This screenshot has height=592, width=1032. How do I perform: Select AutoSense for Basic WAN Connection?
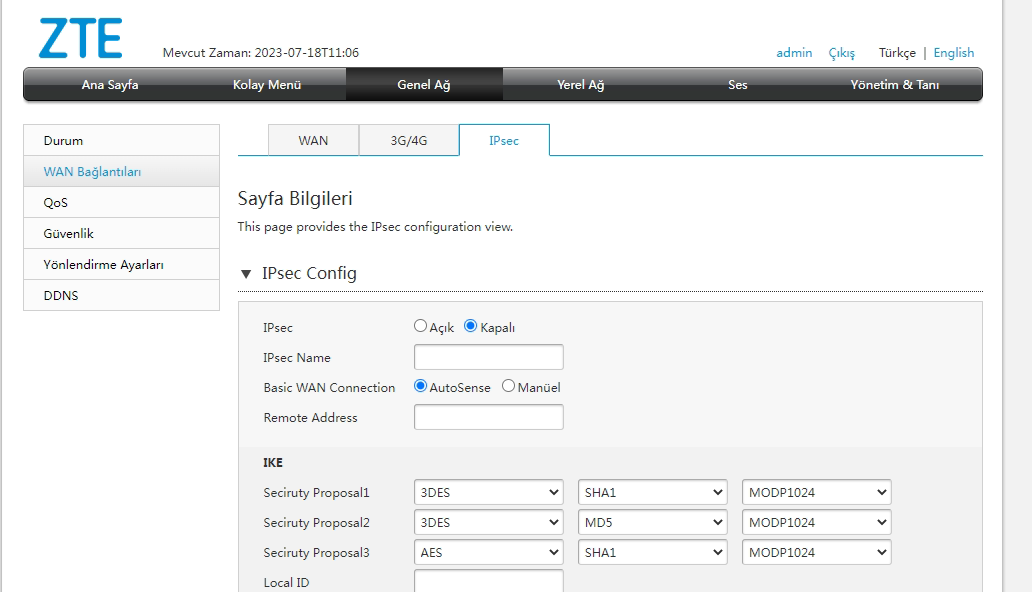[420, 386]
